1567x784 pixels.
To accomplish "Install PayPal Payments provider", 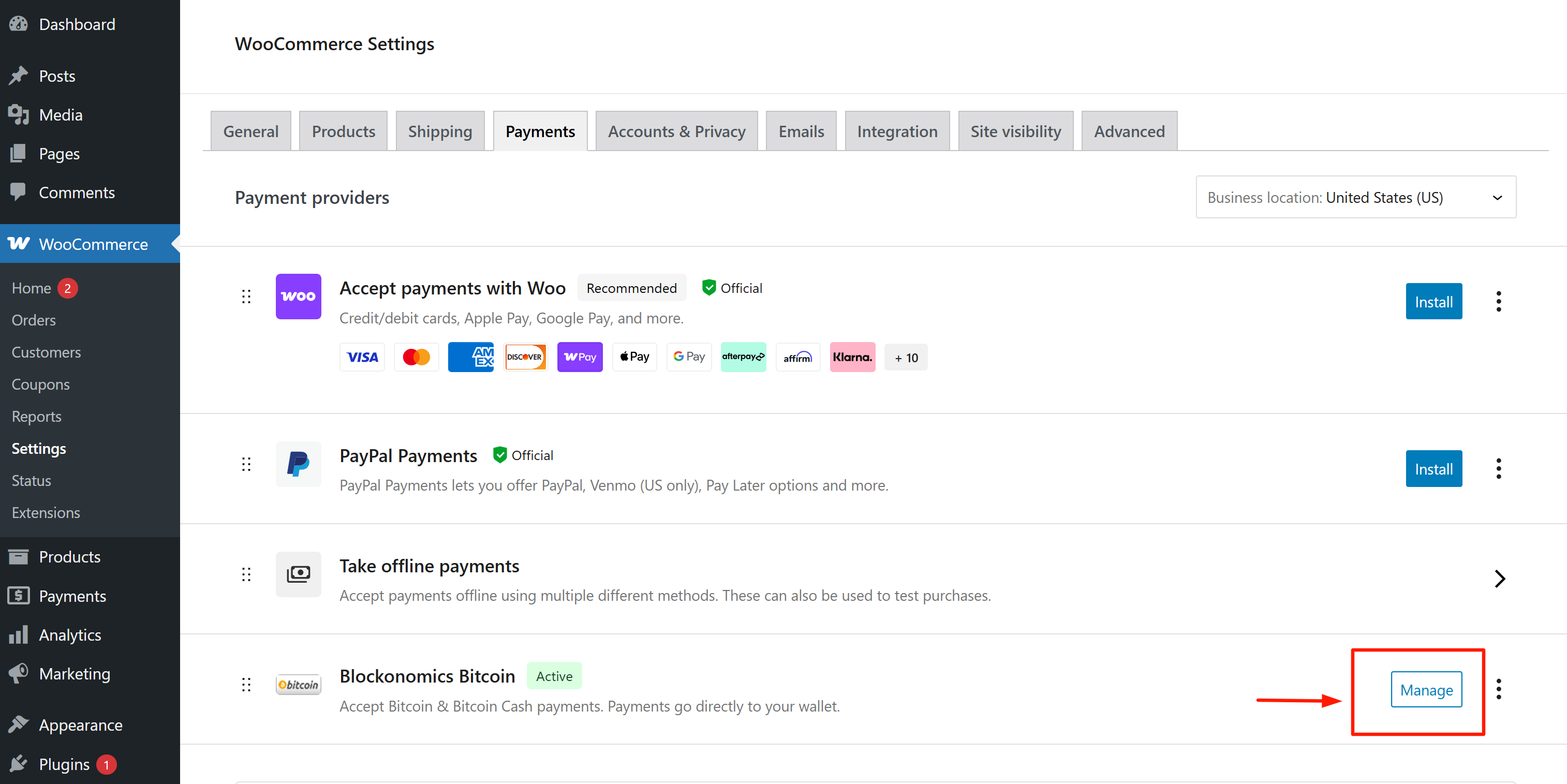I will (x=1433, y=469).
